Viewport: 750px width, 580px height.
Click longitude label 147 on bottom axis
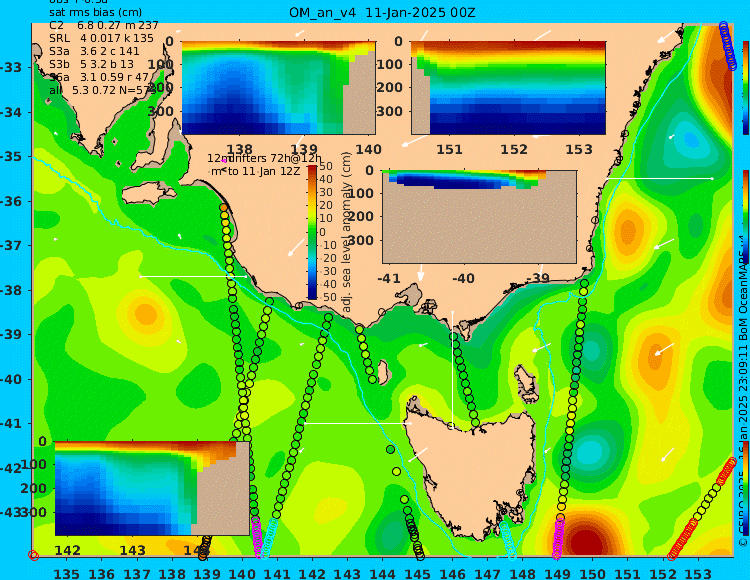[x=487, y=573]
